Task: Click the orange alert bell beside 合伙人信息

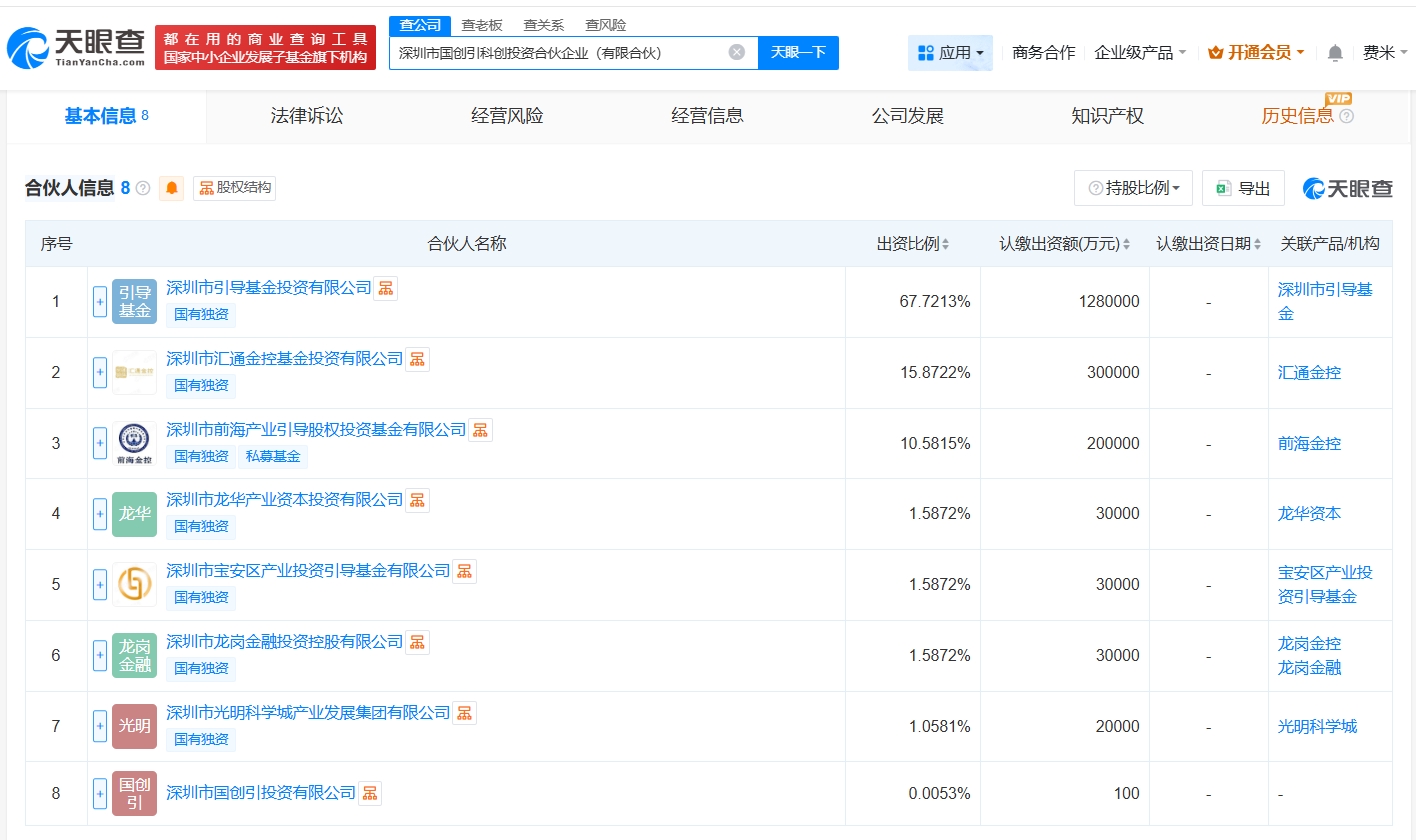Action: click(171, 188)
